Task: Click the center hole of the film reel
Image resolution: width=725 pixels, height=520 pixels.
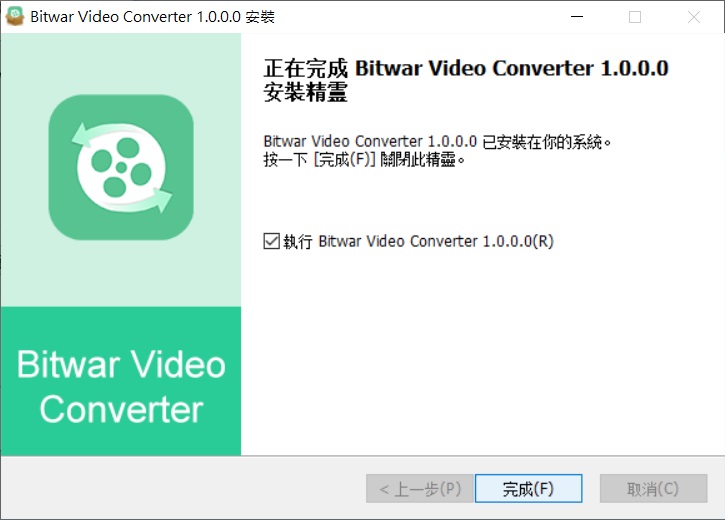Action: pos(121,167)
